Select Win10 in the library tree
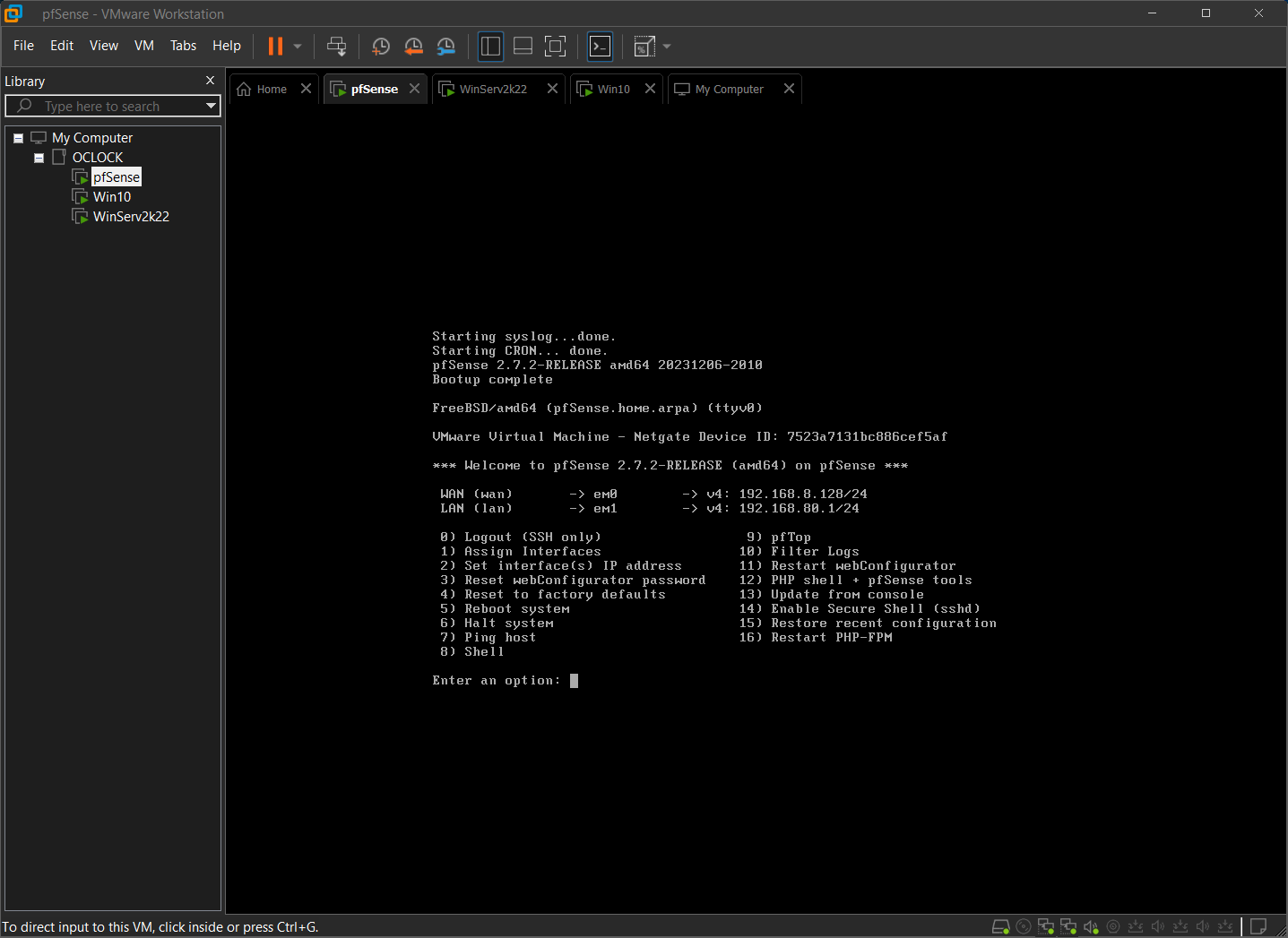The height and width of the screenshot is (938, 1288). pyautogui.click(x=112, y=197)
